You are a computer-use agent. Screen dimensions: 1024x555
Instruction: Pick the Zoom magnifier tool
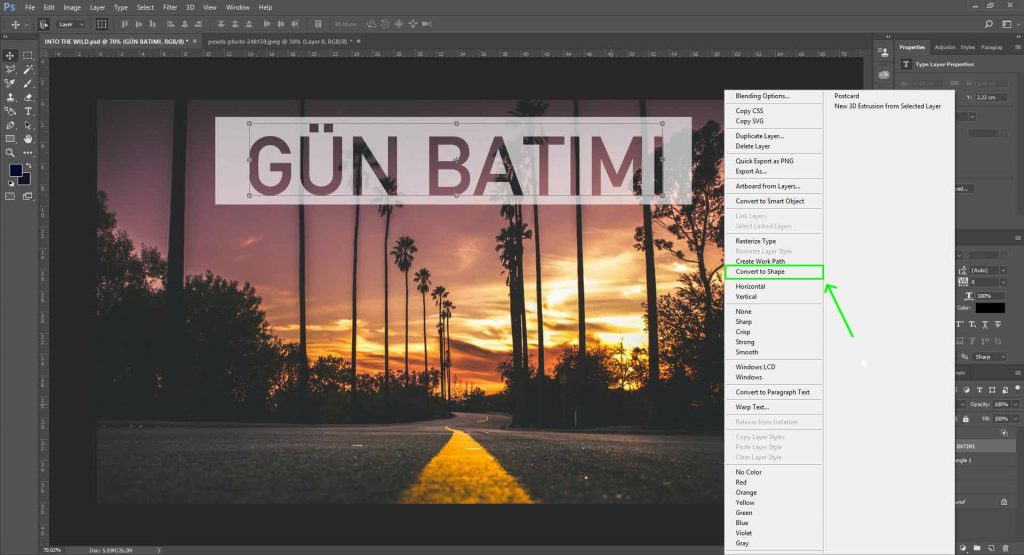pos(10,153)
